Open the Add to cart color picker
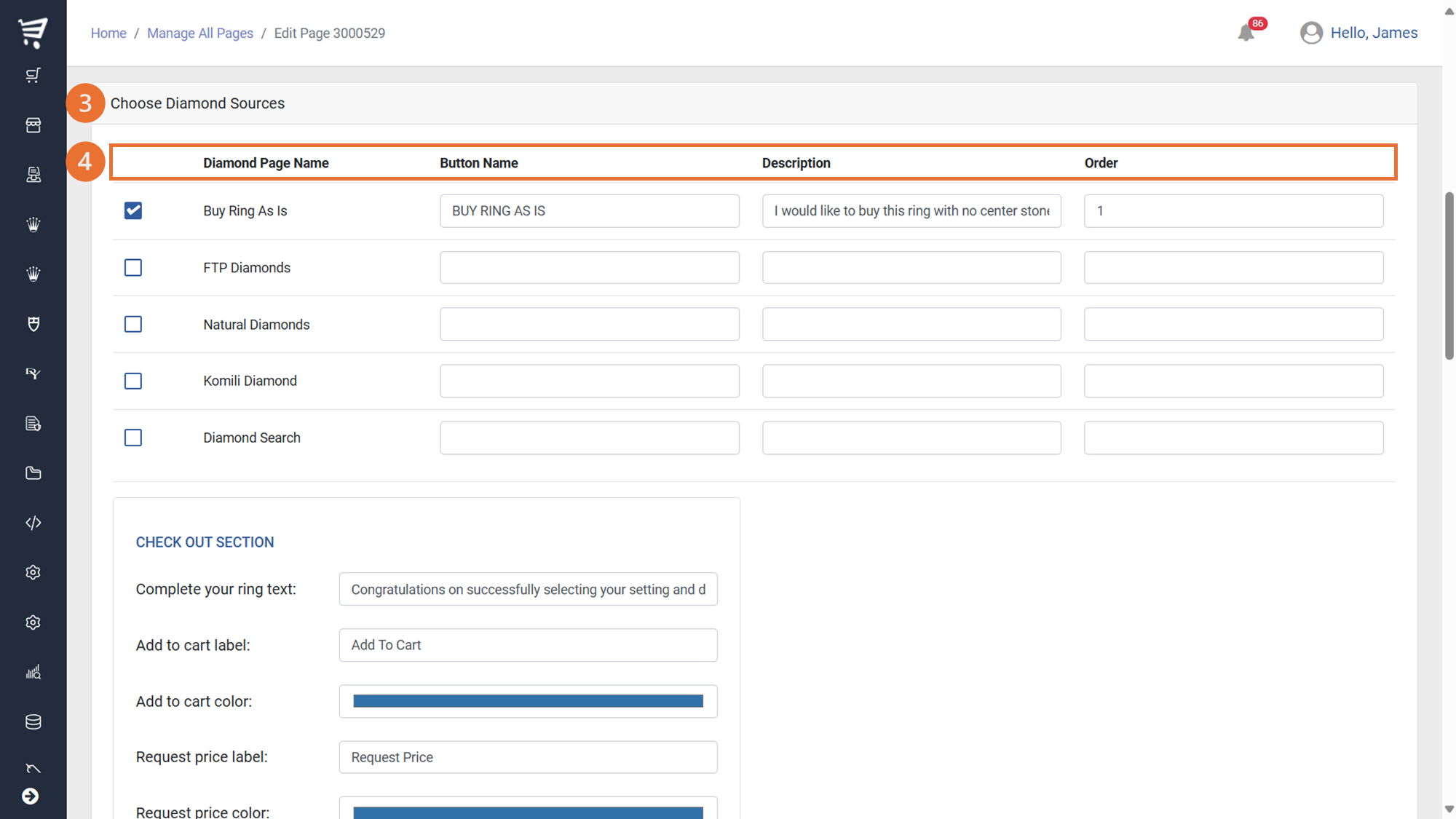Viewport: 1456px width, 819px height. click(x=528, y=701)
